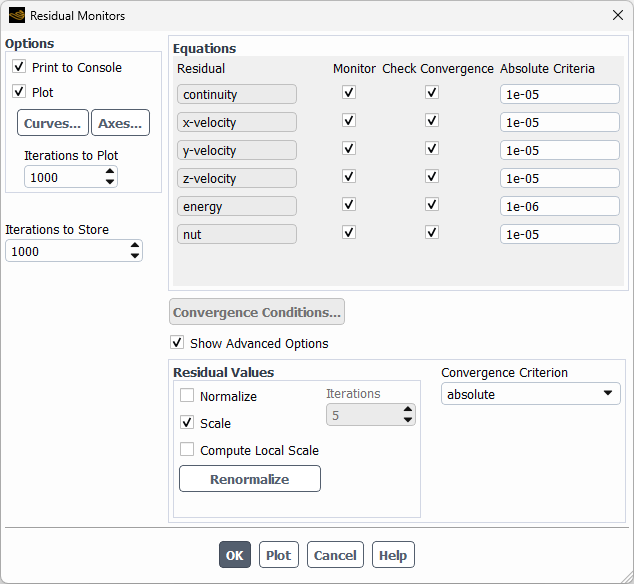
Task: Edit Absolute Criteria for continuity
Action: (560, 94)
